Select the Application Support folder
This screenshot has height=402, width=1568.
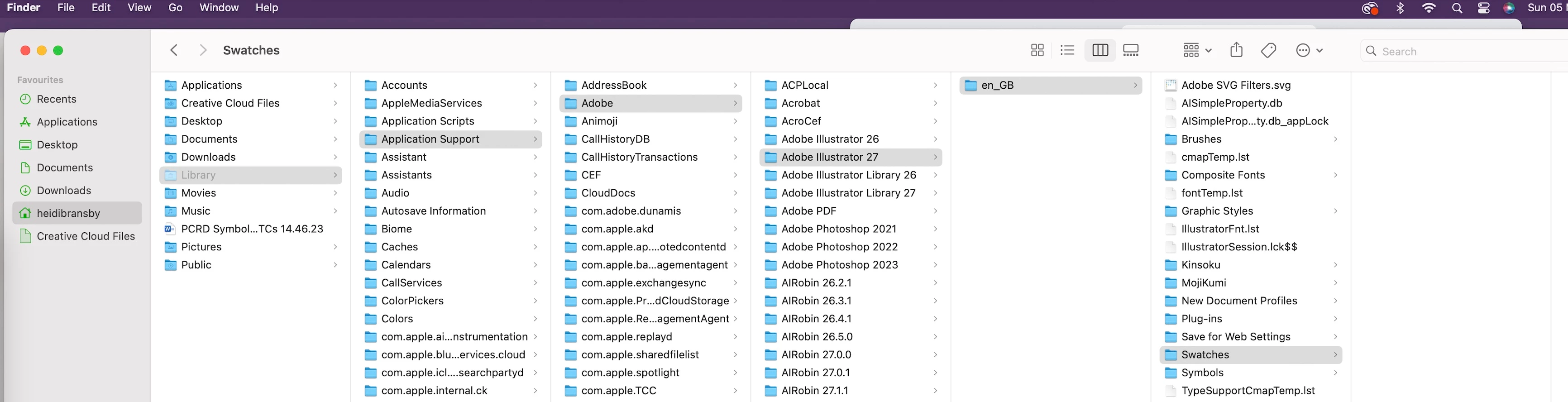(451, 139)
